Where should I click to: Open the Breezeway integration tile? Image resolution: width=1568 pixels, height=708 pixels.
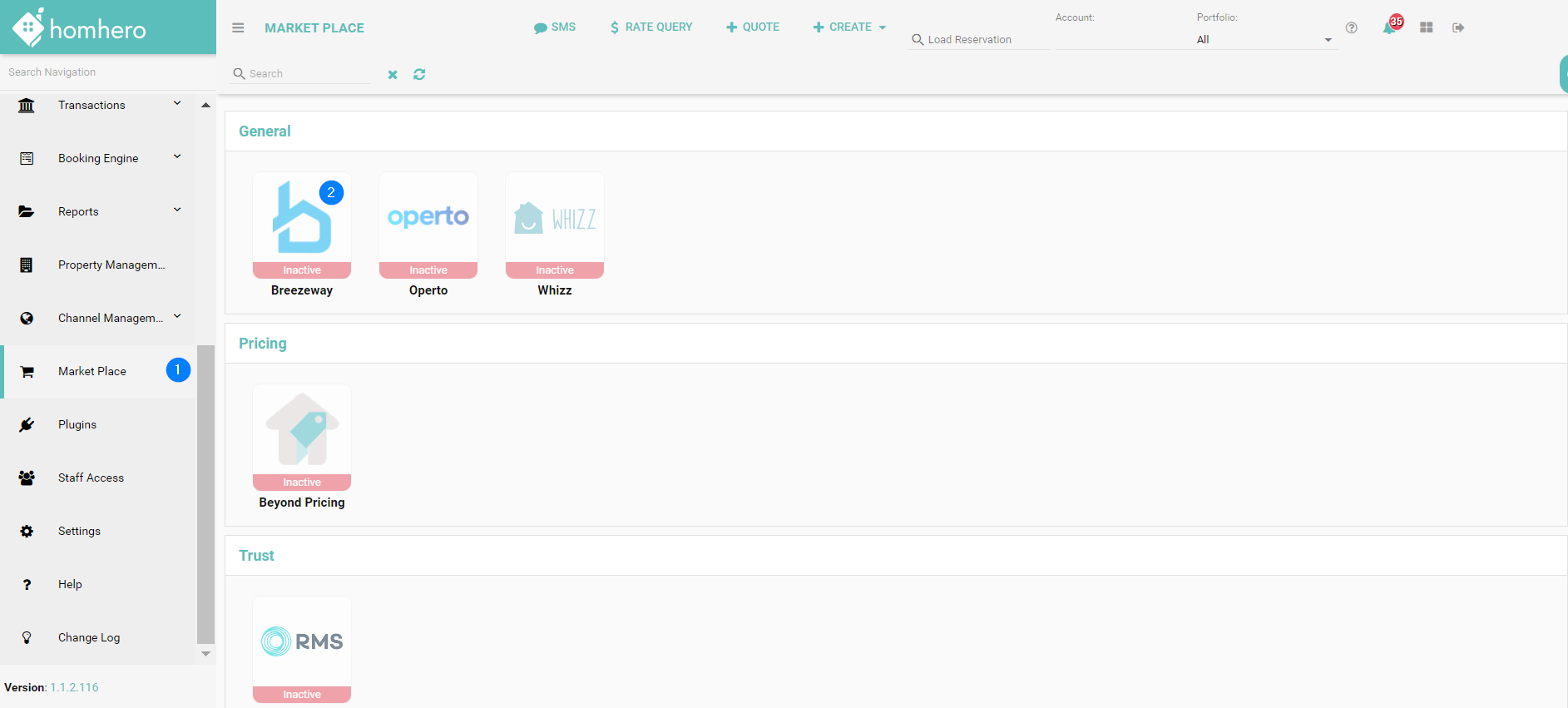pos(302,225)
